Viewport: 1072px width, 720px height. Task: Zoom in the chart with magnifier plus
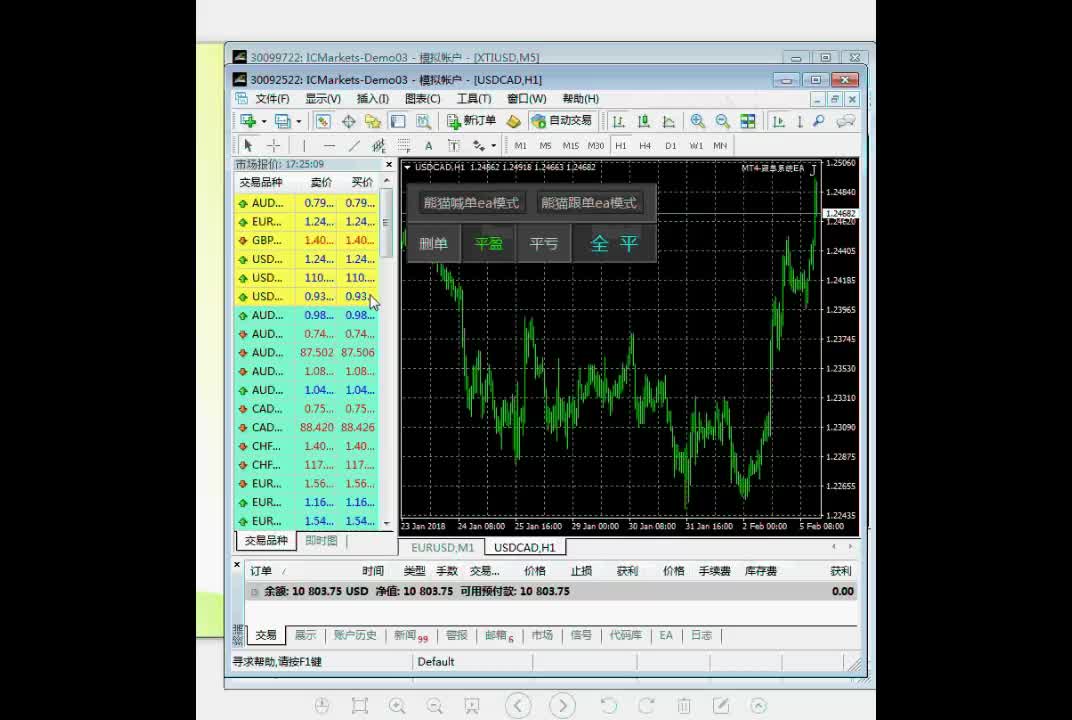(697, 121)
